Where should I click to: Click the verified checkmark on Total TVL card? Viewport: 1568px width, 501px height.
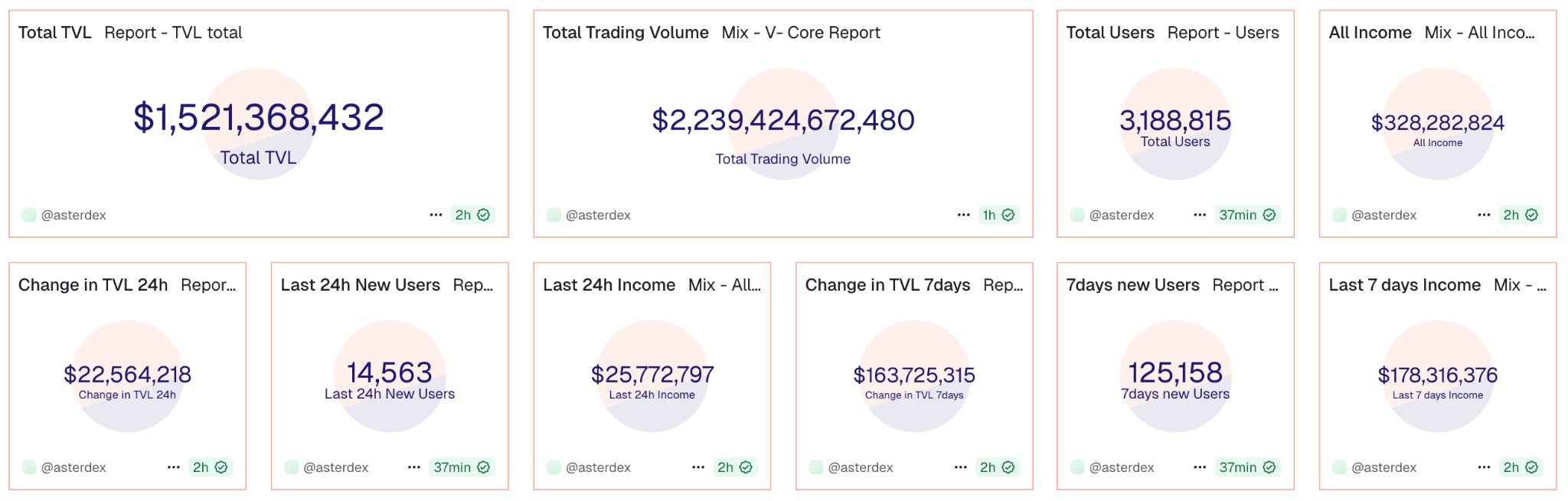pyautogui.click(x=482, y=215)
